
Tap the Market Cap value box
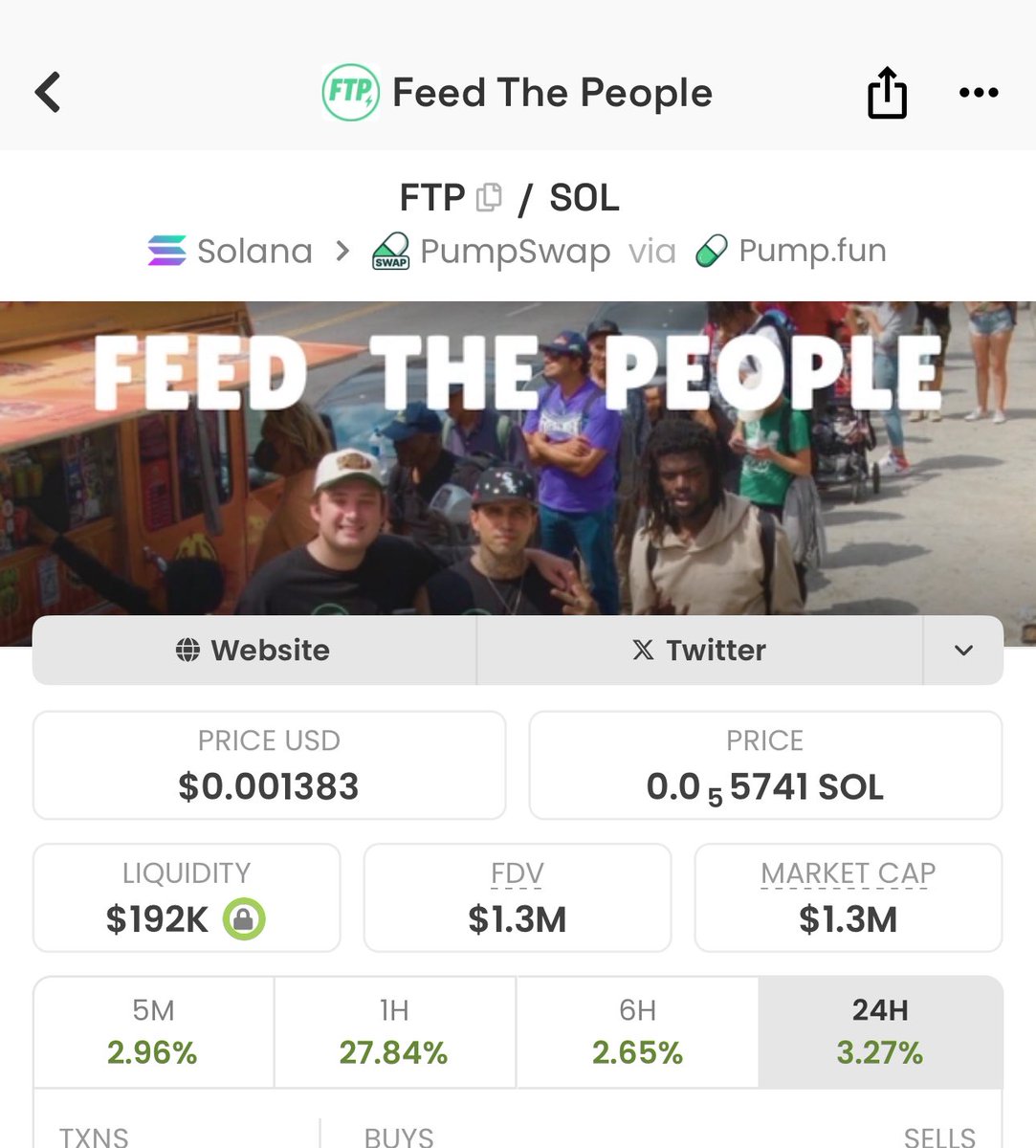(x=849, y=897)
